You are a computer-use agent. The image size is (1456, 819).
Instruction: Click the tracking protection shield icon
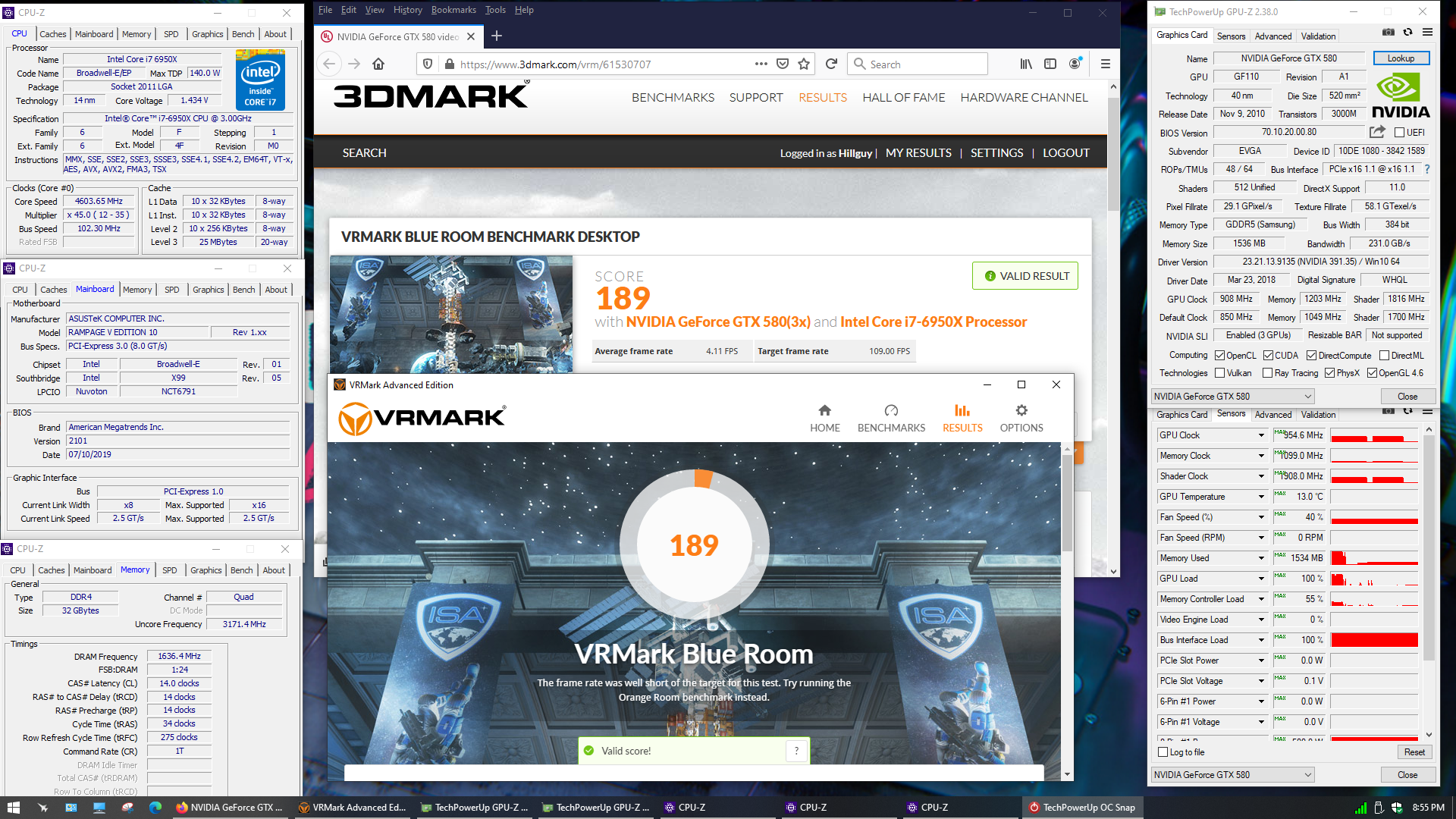click(x=428, y=64)
